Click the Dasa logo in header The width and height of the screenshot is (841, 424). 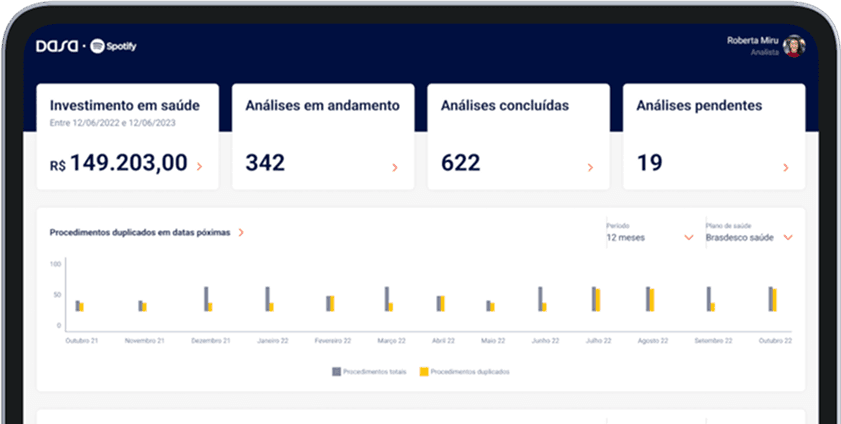pyautogui.click(x=57, y=47)
